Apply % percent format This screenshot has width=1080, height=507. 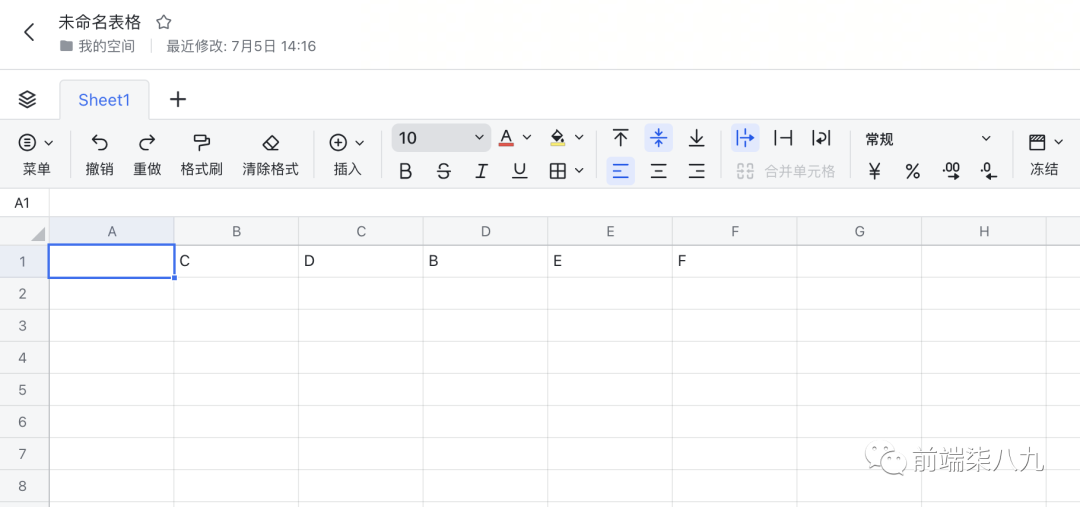pos(913,171)
